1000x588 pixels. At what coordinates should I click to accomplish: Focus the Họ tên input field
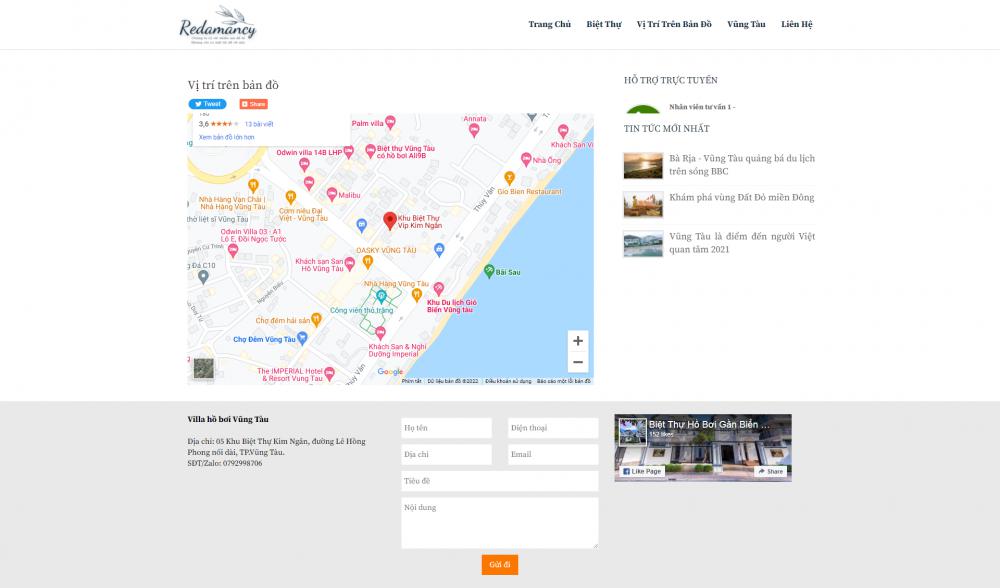(x=446, y=428)
